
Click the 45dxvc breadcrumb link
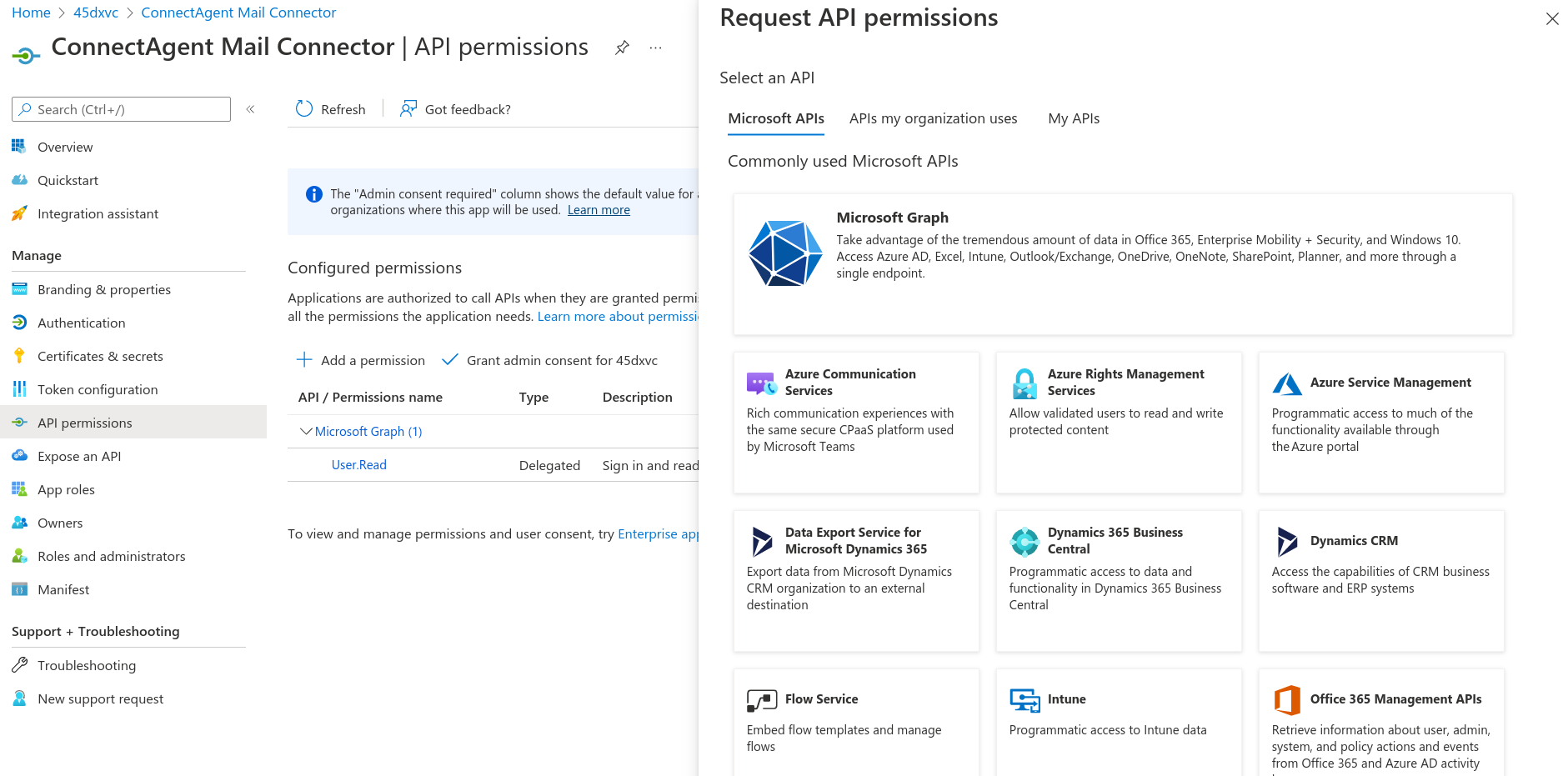click(x=96, y=13)
